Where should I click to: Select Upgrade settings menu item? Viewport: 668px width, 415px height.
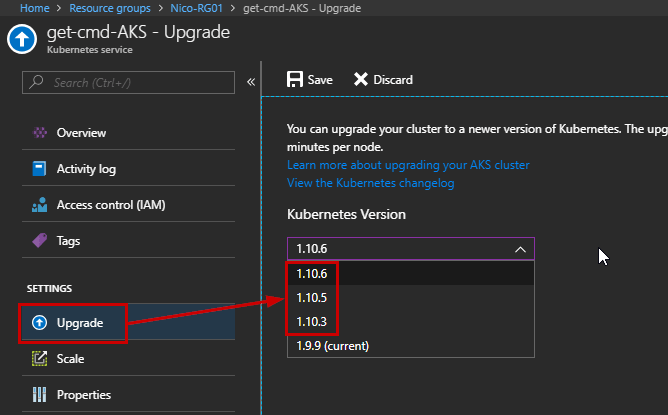(x=128, y=323)
